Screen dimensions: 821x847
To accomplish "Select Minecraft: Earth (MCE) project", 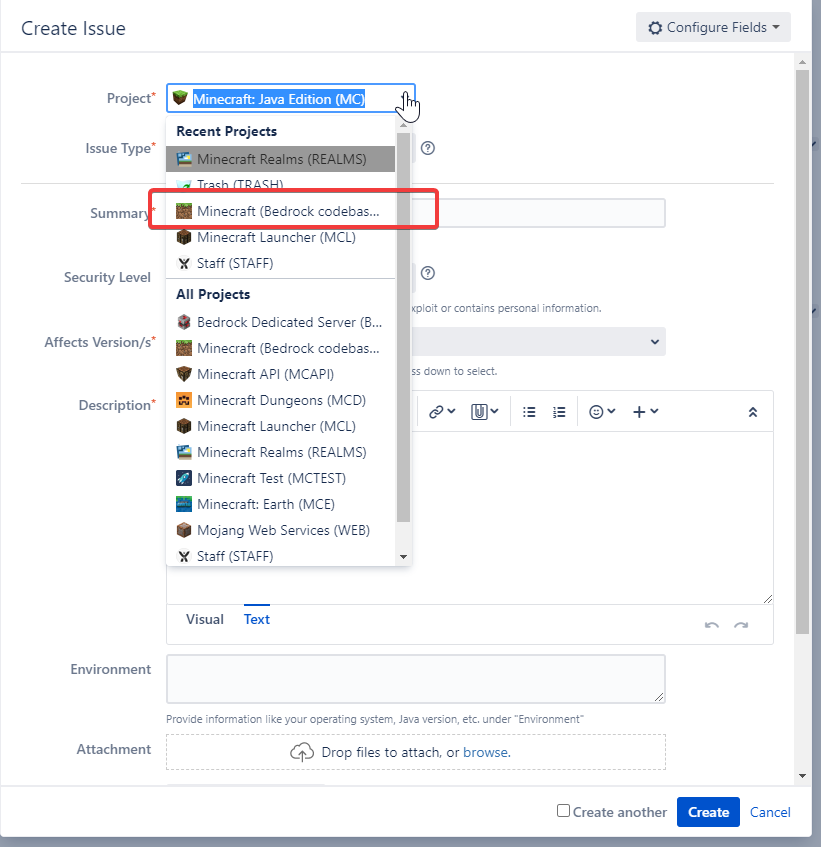I will [280, 504].
